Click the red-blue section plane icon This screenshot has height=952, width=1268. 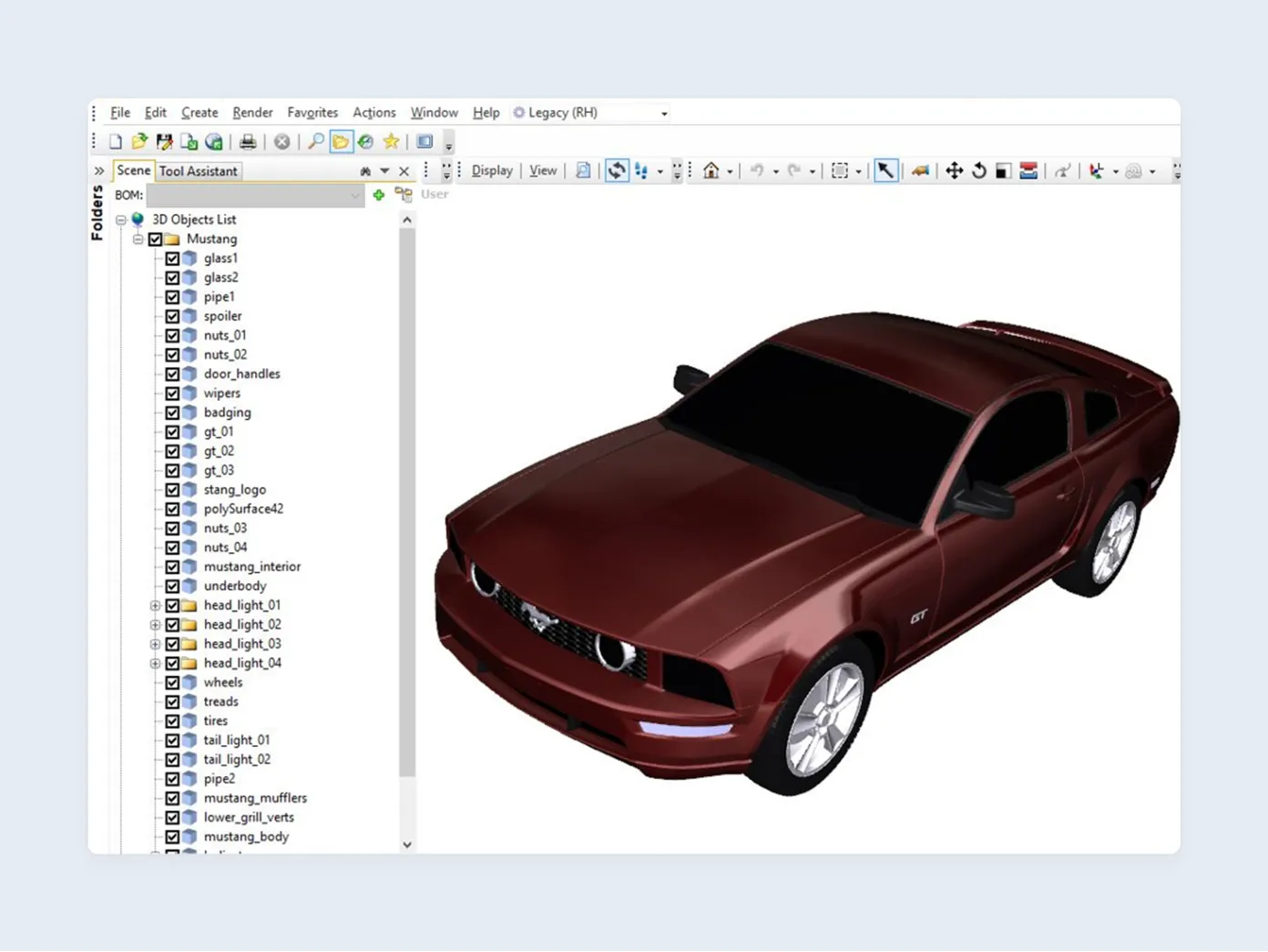(1028, 170)
